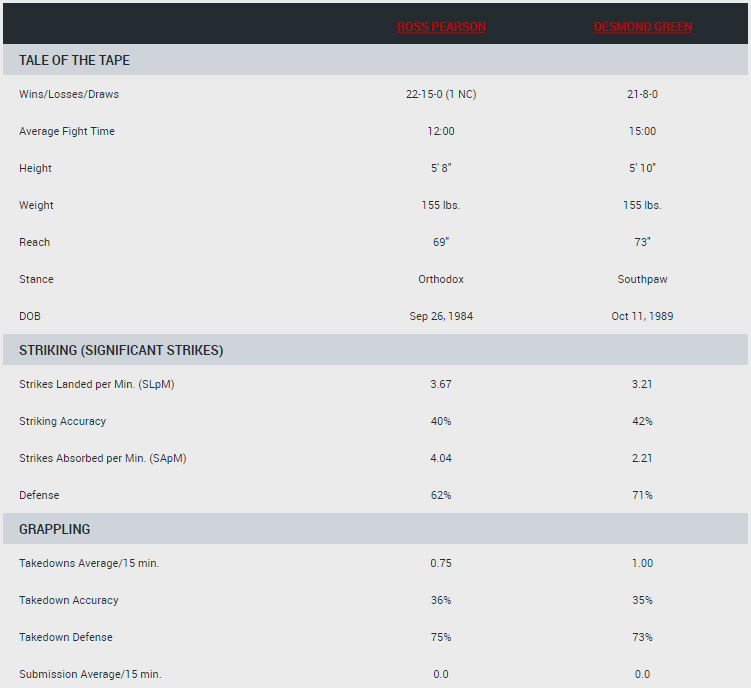Click the Orthodox stance value

(x=441, y=279)
